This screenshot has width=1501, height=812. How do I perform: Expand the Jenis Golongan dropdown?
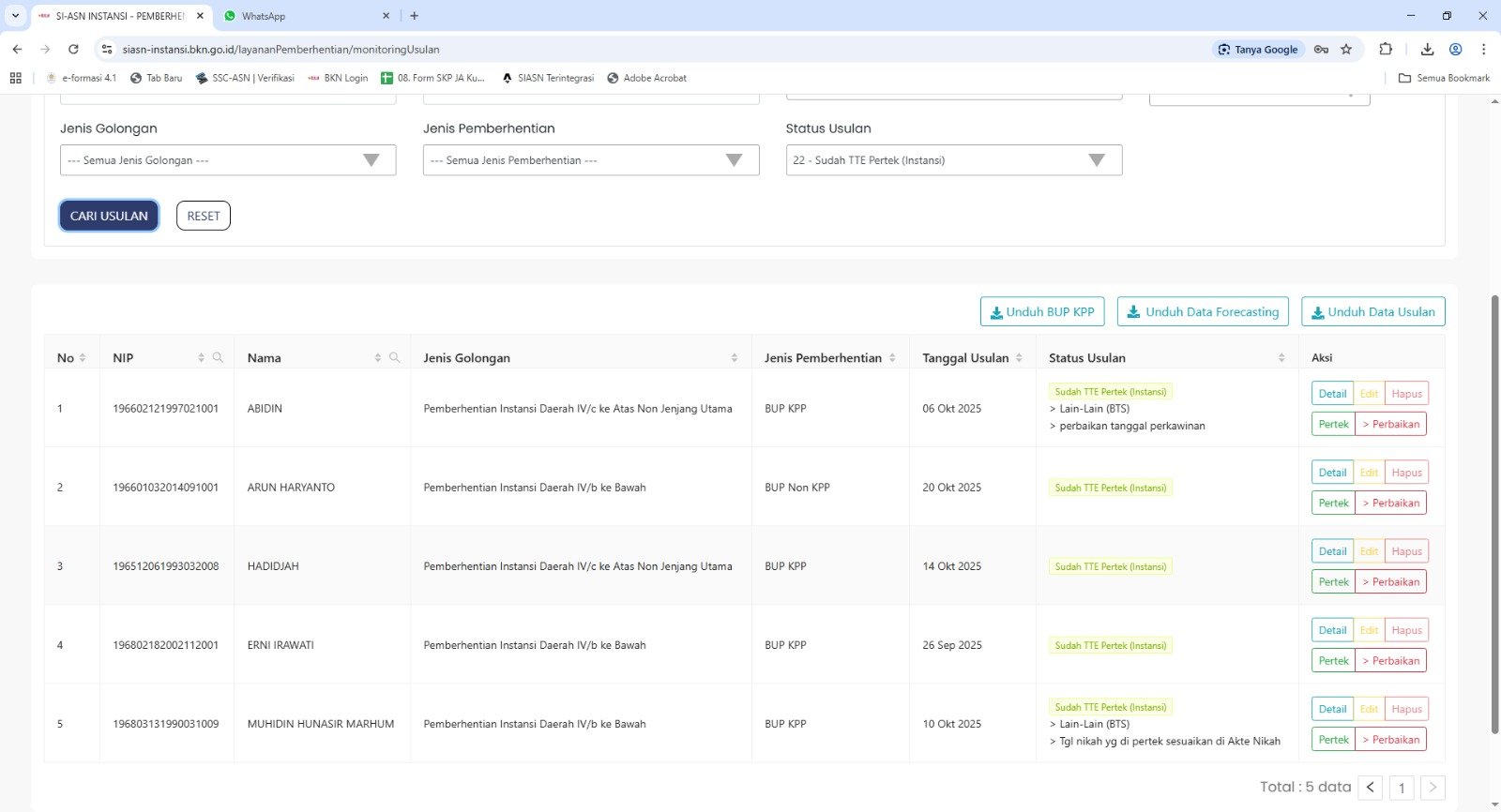click(x=228, y=160)
